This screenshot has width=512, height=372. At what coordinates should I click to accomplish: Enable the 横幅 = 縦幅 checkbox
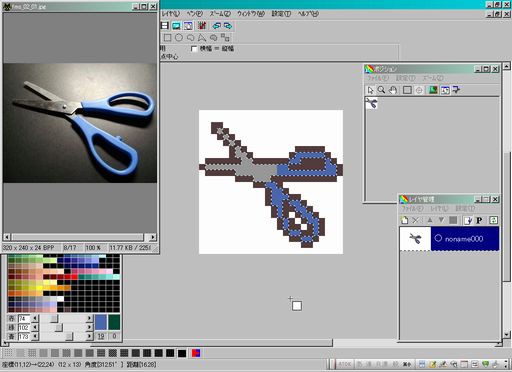(x=194, y=49)
